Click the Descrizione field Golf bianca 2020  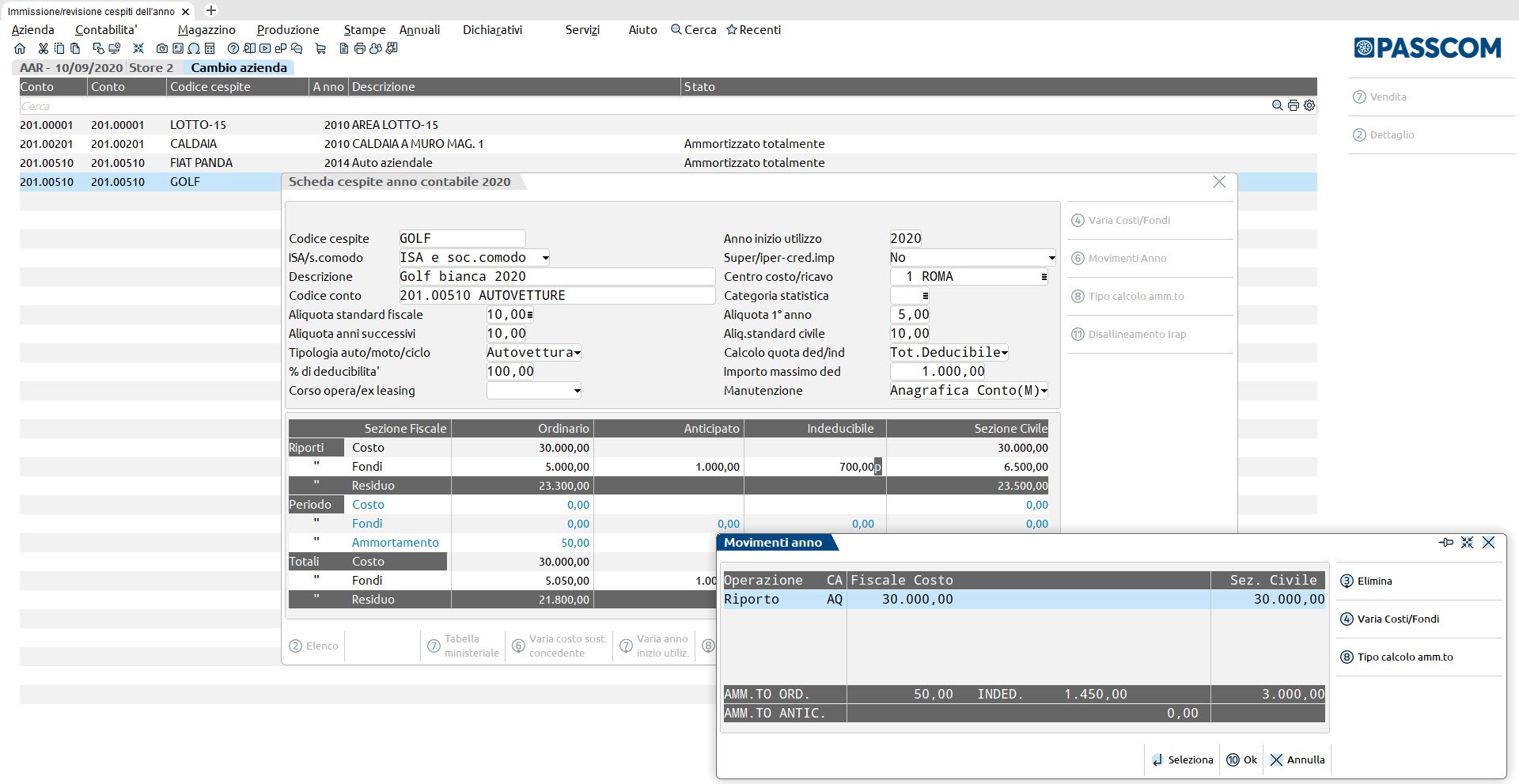(557, 277)
